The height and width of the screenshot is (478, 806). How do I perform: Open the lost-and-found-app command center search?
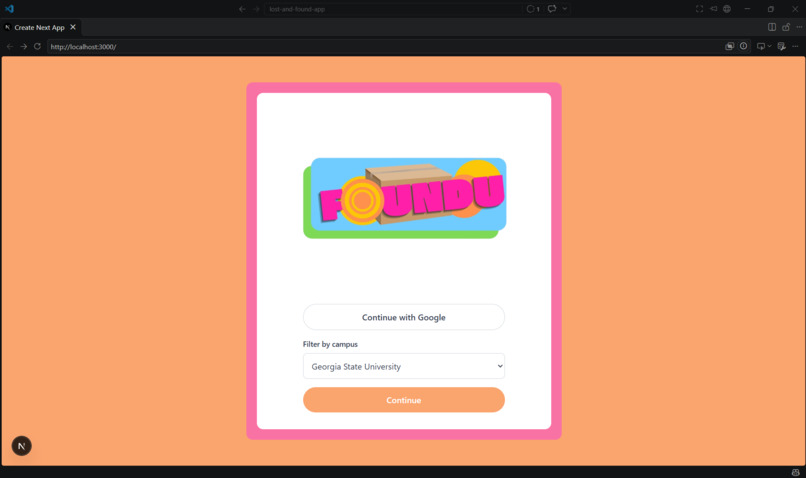[x=393, y=9]
